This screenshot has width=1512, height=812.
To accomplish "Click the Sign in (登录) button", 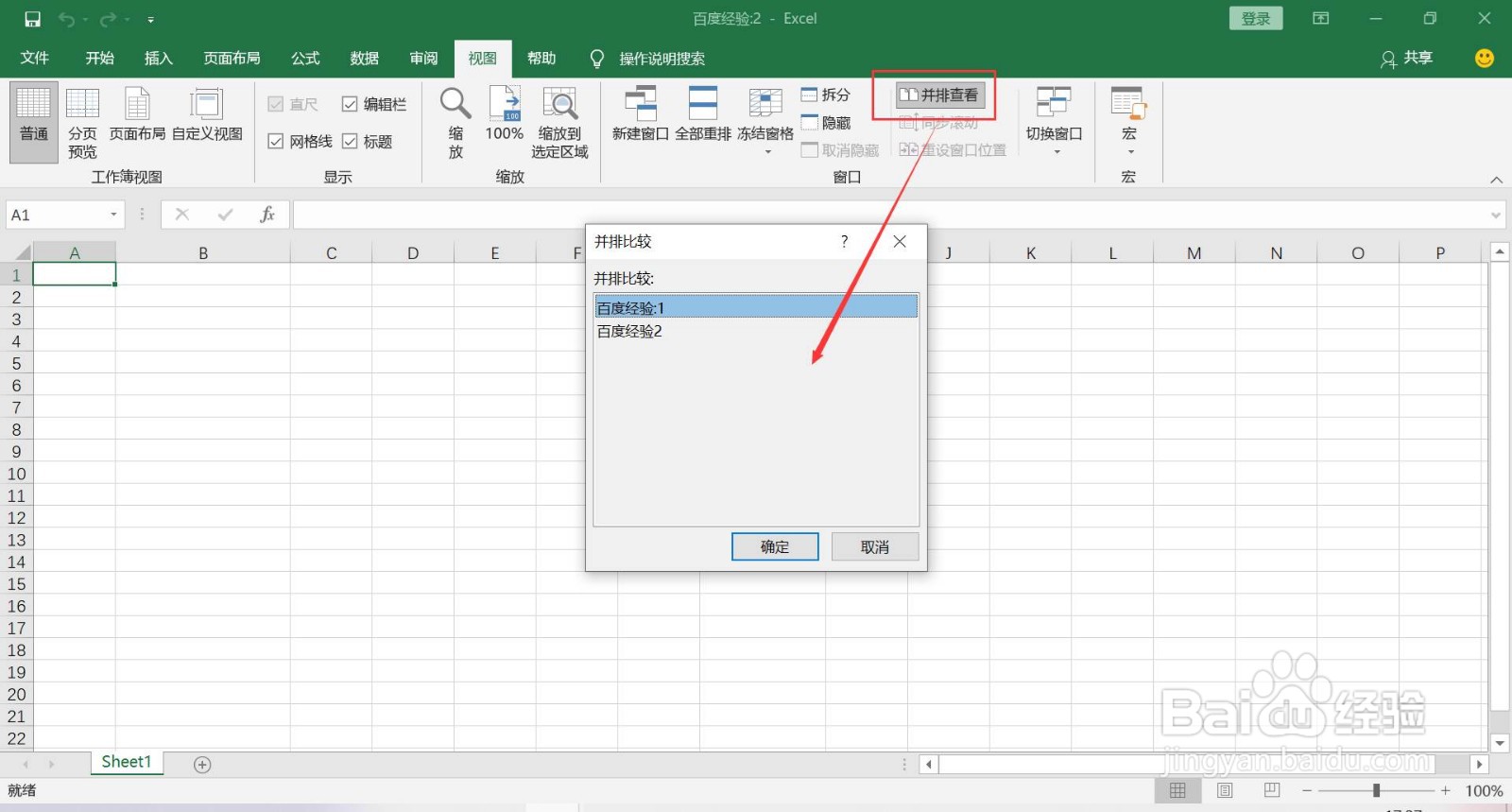I will [1256, 19].
